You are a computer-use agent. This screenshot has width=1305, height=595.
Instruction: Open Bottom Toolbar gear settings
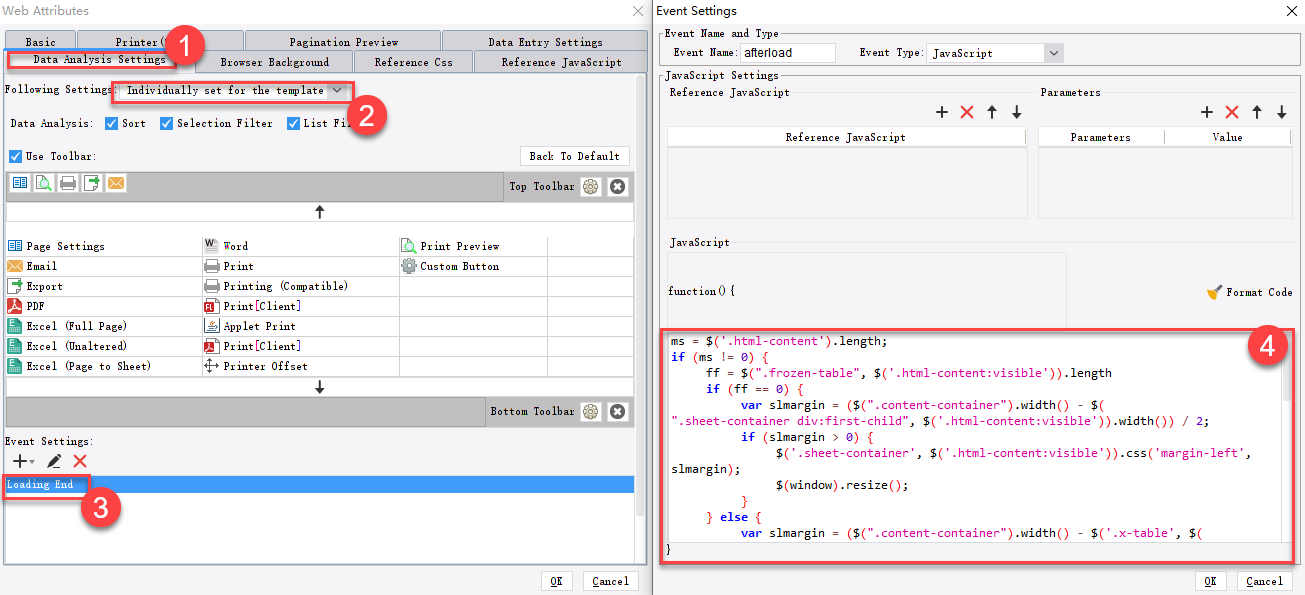click(591, 412)
